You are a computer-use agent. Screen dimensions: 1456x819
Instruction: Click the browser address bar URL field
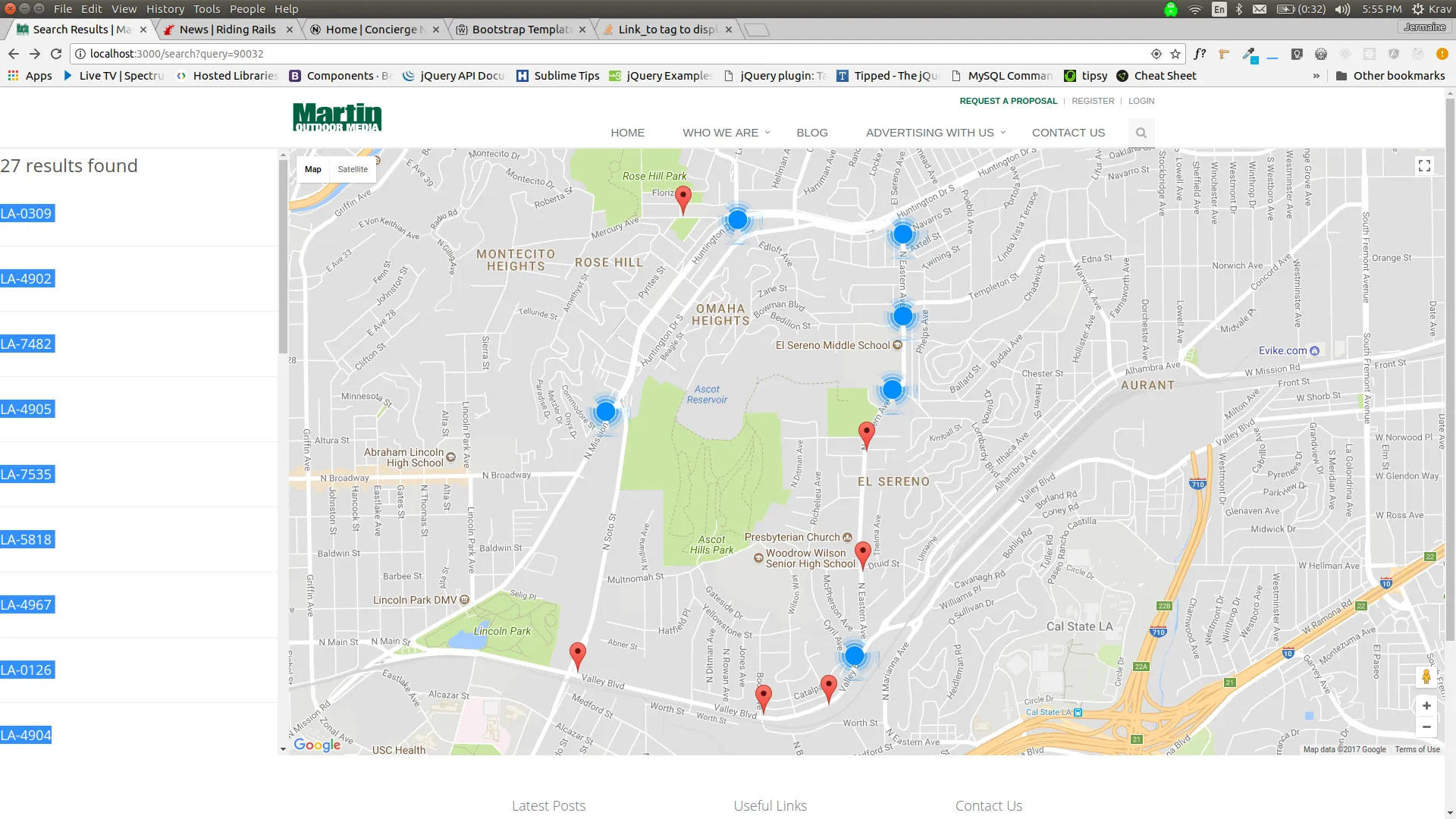coord(607,54)
